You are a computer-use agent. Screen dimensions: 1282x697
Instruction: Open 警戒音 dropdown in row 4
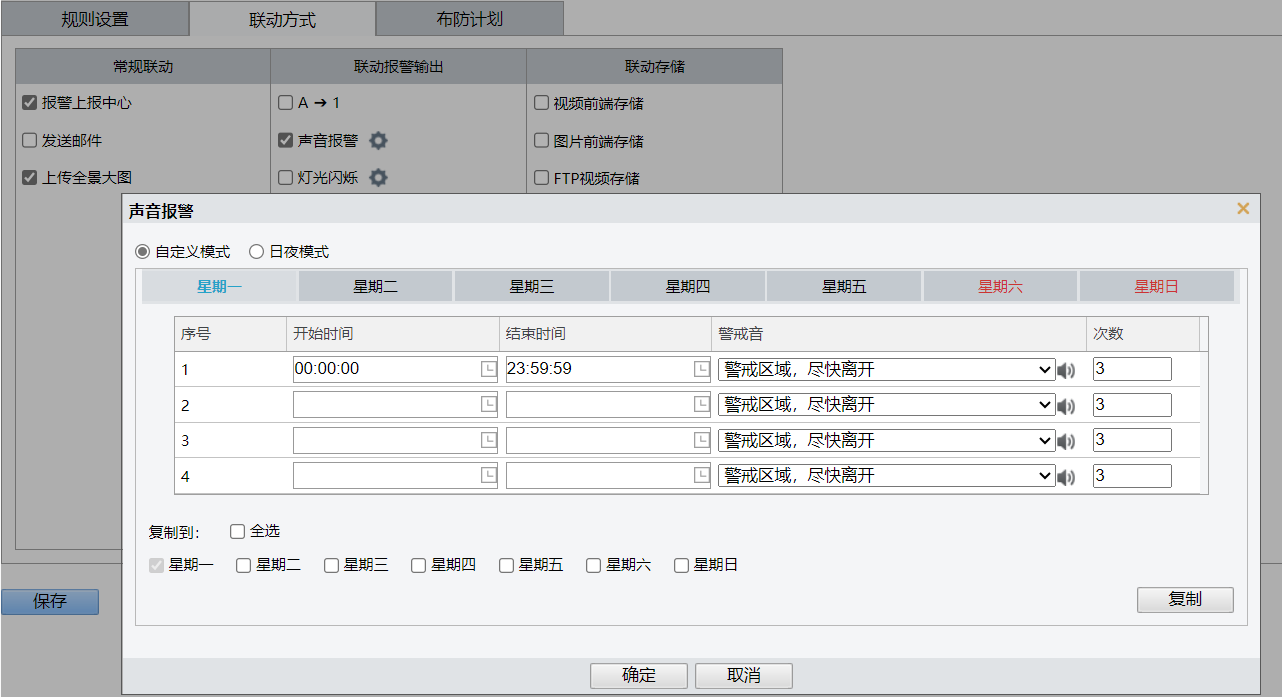(886, 476)
